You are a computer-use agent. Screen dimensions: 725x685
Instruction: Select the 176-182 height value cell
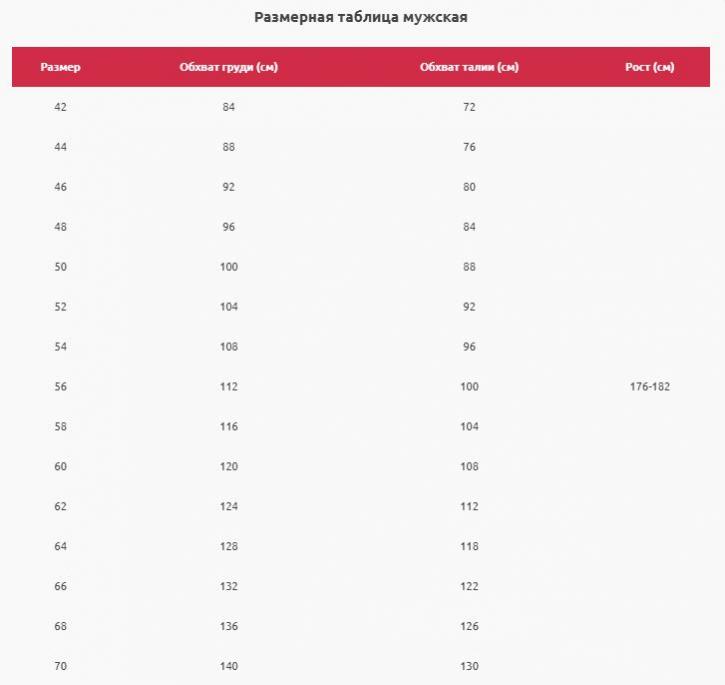coord(649,386)
